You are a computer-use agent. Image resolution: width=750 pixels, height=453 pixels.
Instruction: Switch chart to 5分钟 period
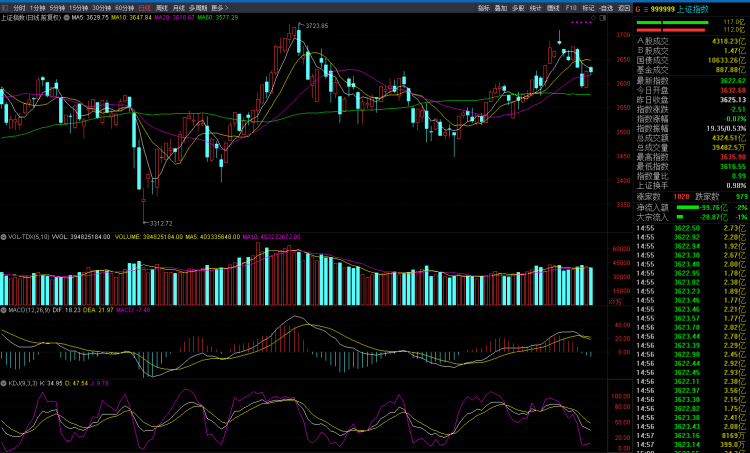[x=57, y=7]
